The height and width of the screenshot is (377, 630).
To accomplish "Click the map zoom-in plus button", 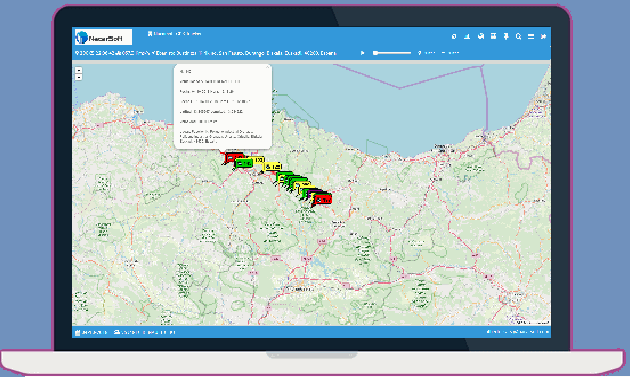I will pyautogui.click(x=79, y=70).
